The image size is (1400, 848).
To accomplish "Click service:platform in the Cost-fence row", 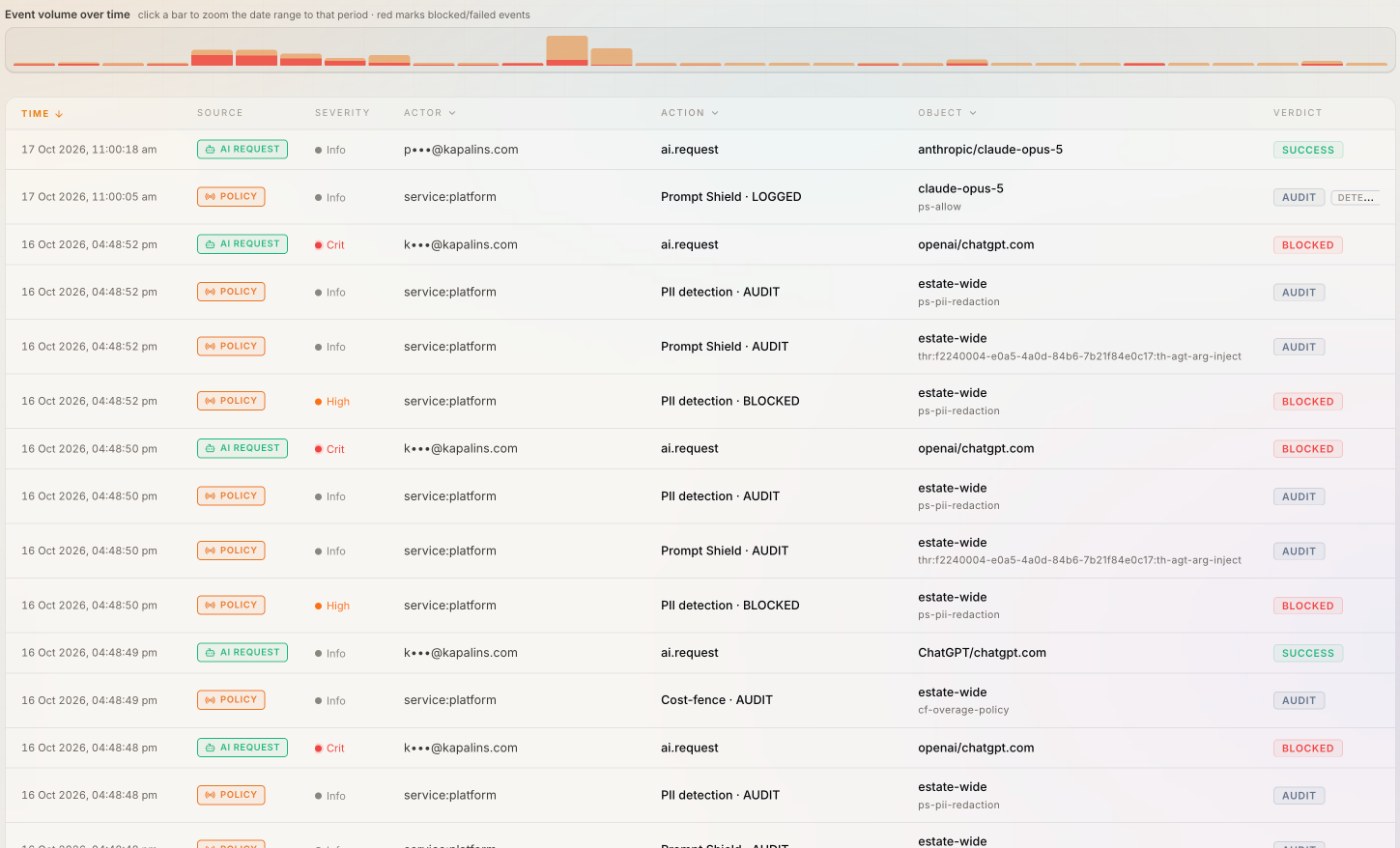I will click(x=450, y=700).
